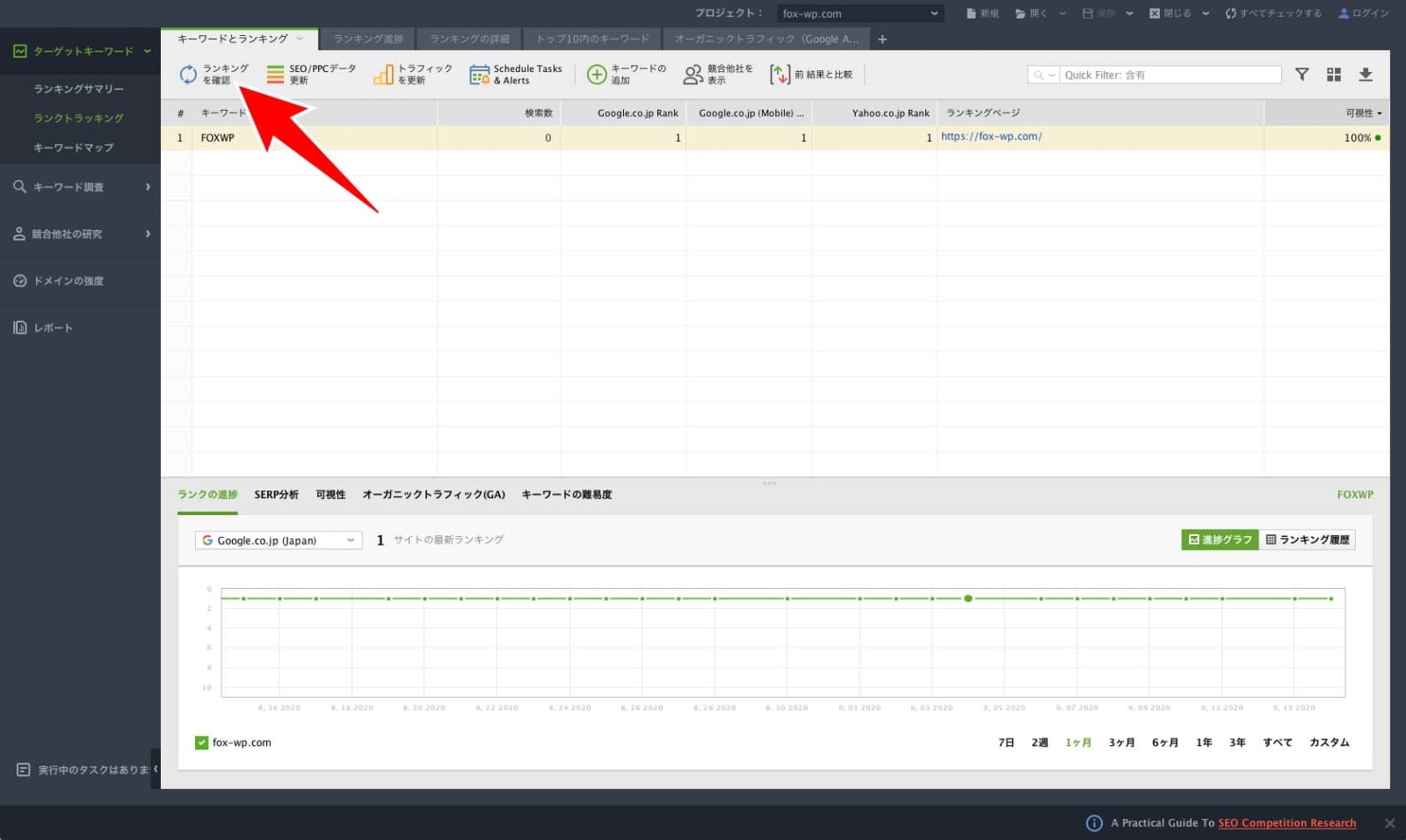The width and height of the screenshot is (1406, 840).
Task: Update SEO/PPCデータ via its toolbar icon
Action: (x=275, y=75)
